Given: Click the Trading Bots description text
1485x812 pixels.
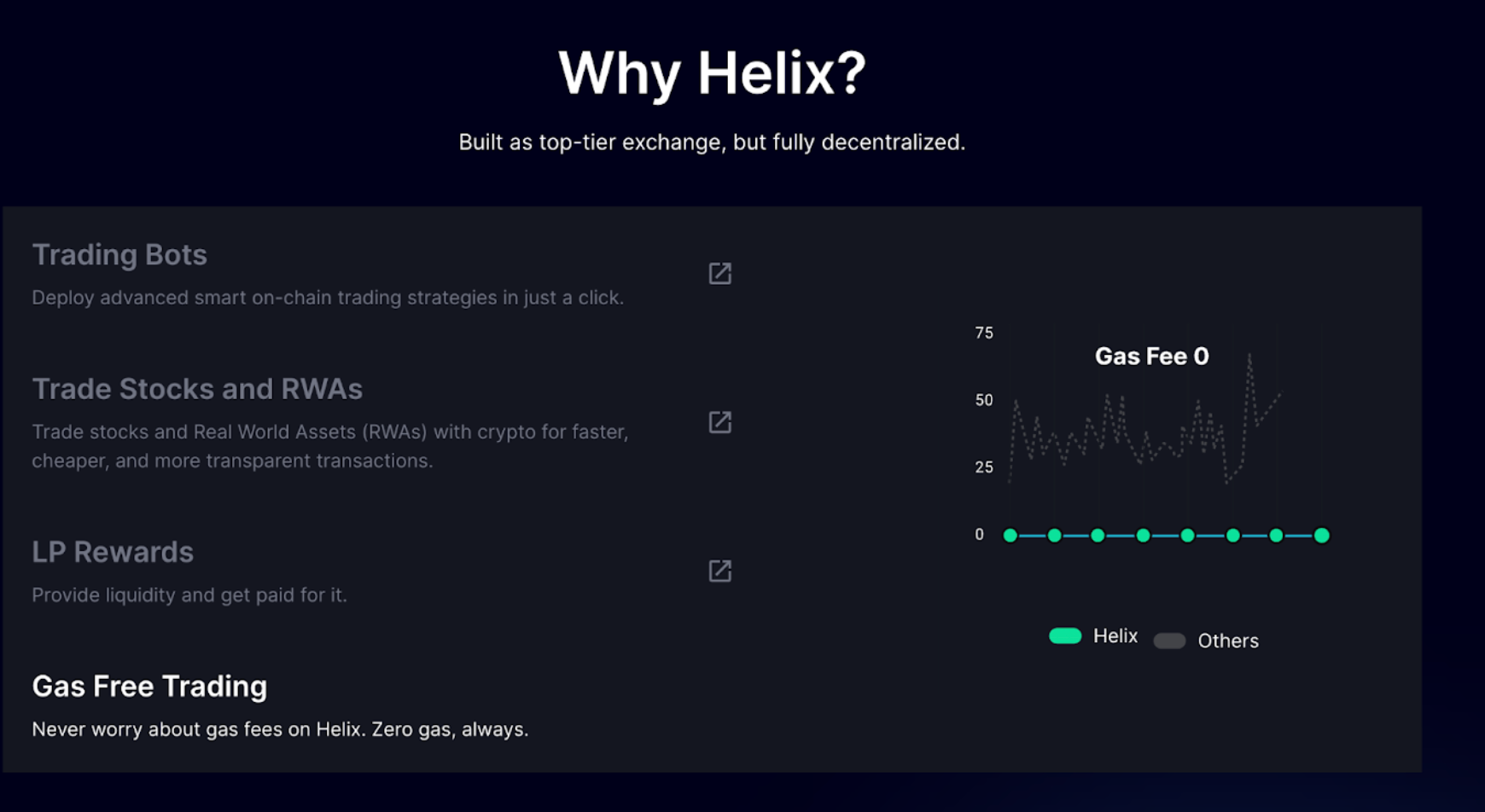Looking at the screenshot, I should tap(328, 298).
